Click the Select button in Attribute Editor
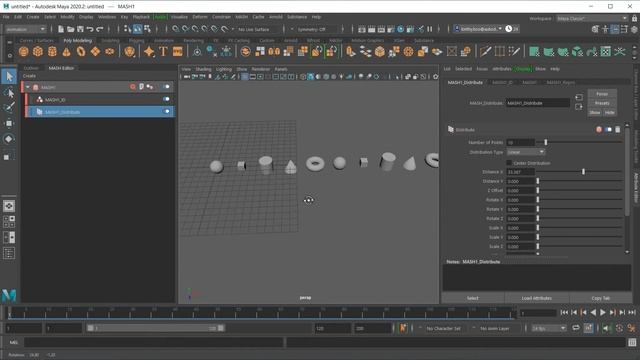 [473, 298]
